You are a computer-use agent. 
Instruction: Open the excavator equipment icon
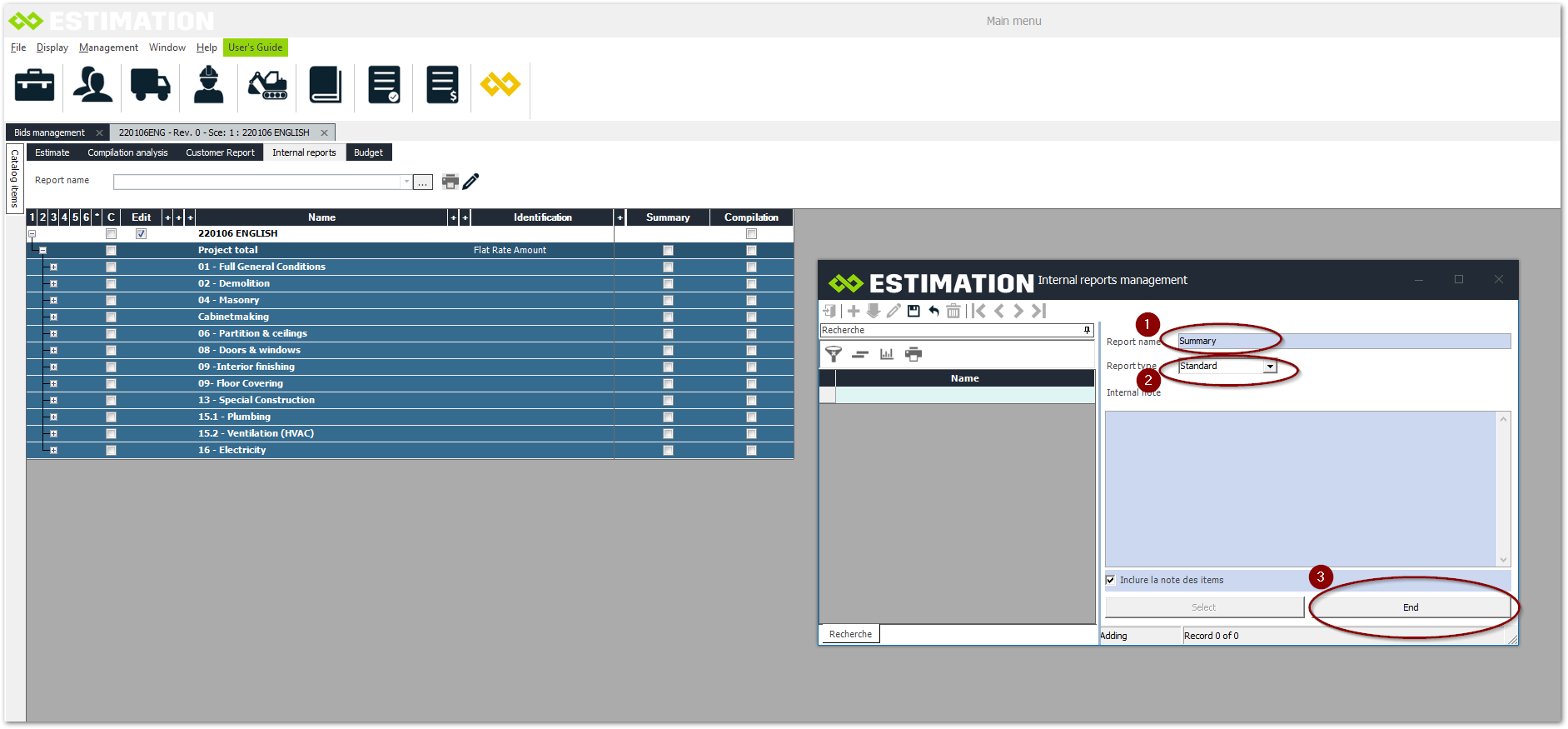[267, 85]
